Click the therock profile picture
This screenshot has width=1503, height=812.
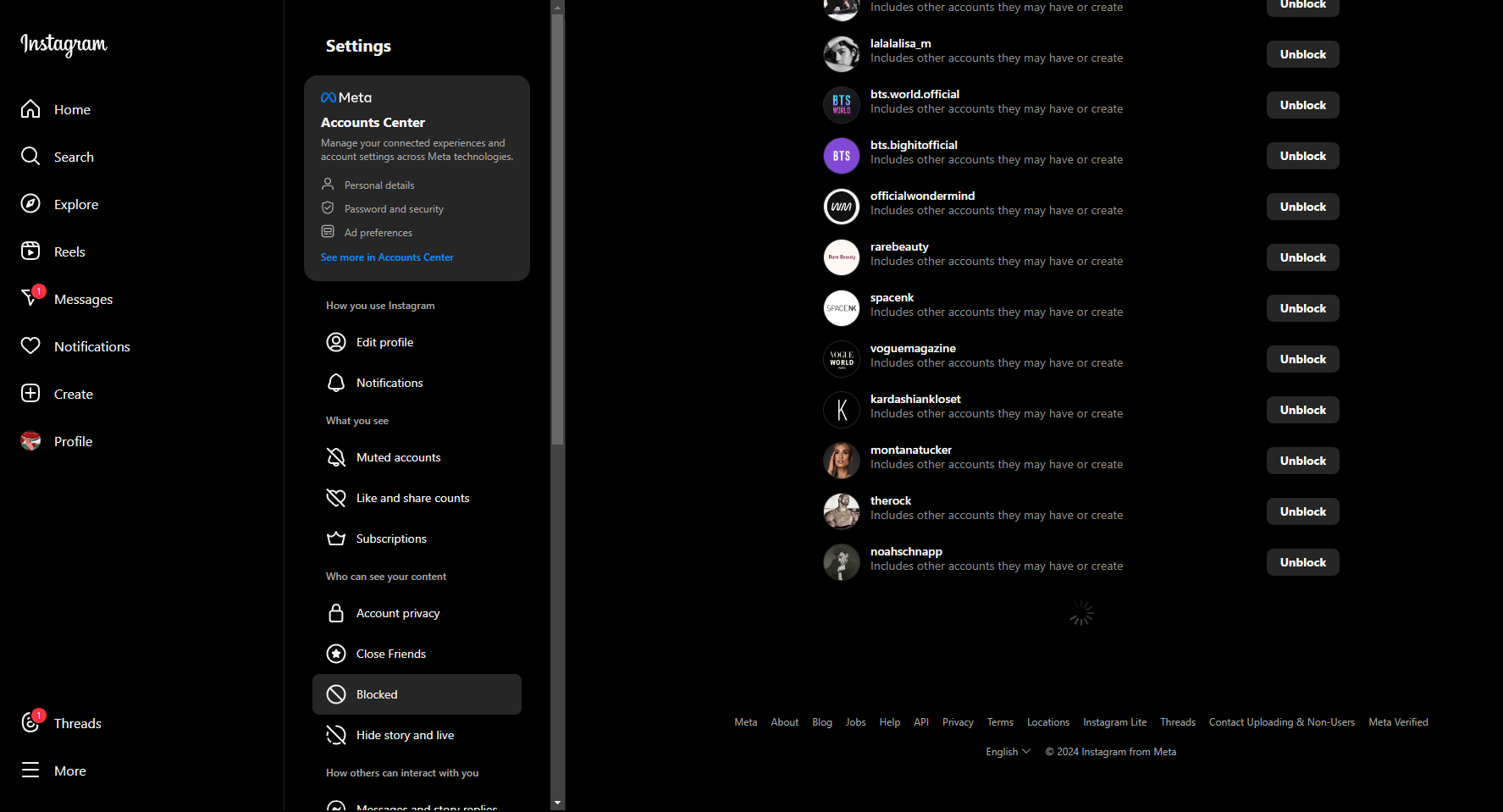pyautogui.click(x=842, y=511)
